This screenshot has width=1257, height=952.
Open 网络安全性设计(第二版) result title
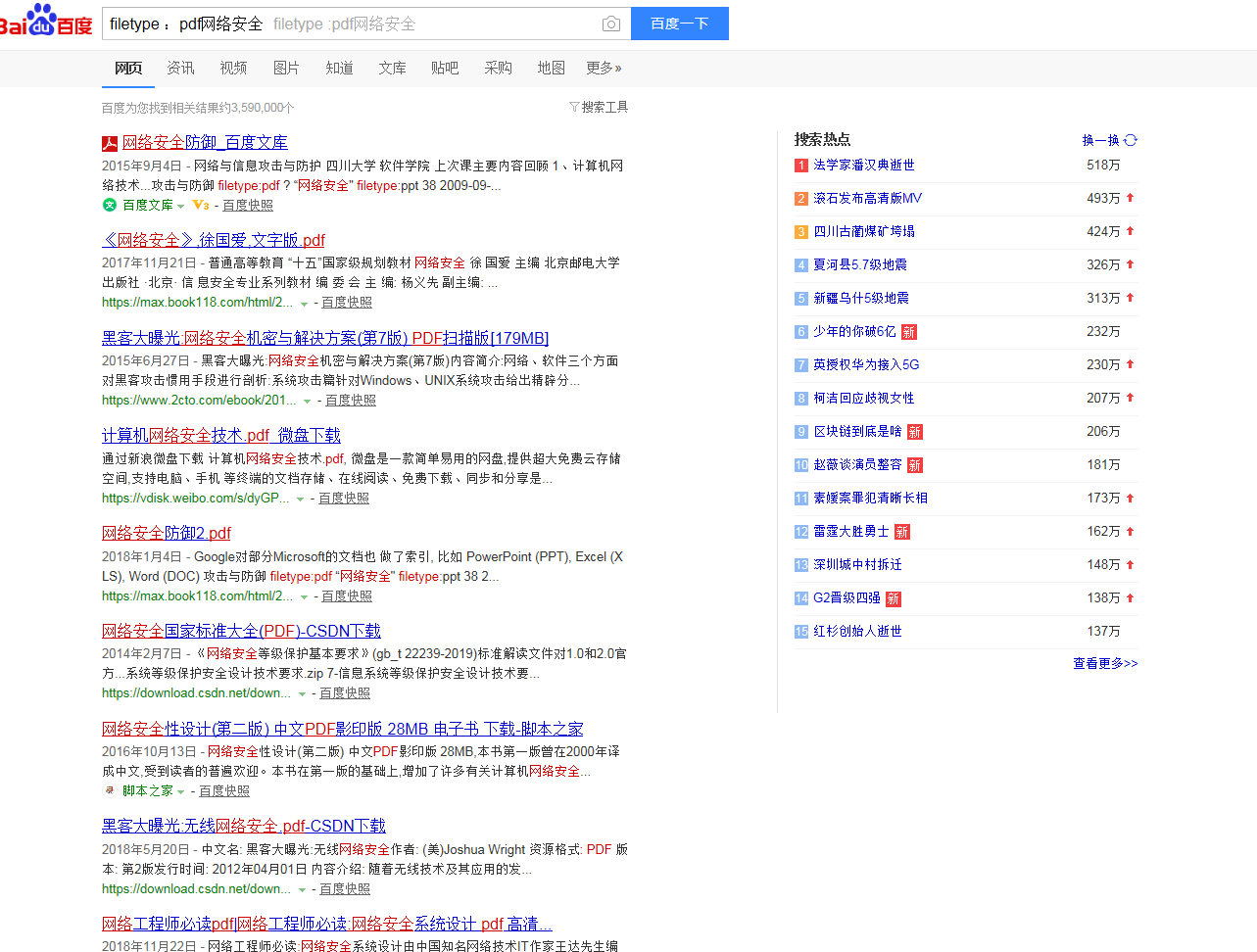tap(343, 729)
